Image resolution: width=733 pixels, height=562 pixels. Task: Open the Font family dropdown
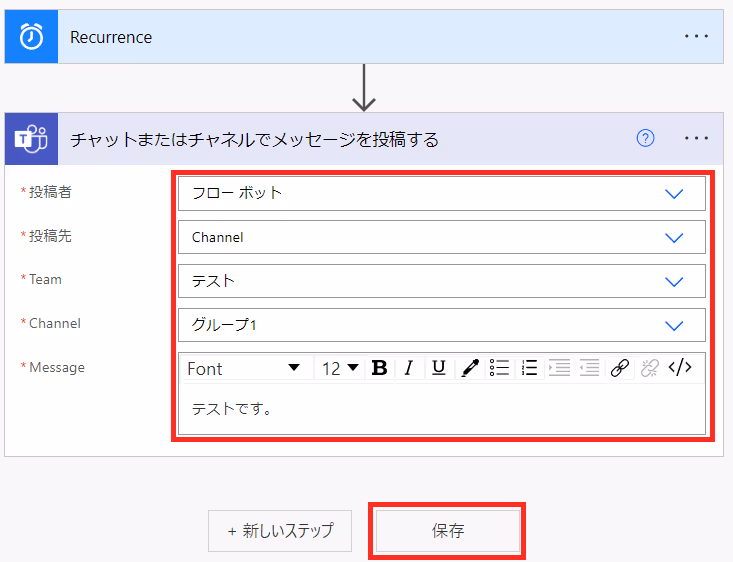click(244, 368)
